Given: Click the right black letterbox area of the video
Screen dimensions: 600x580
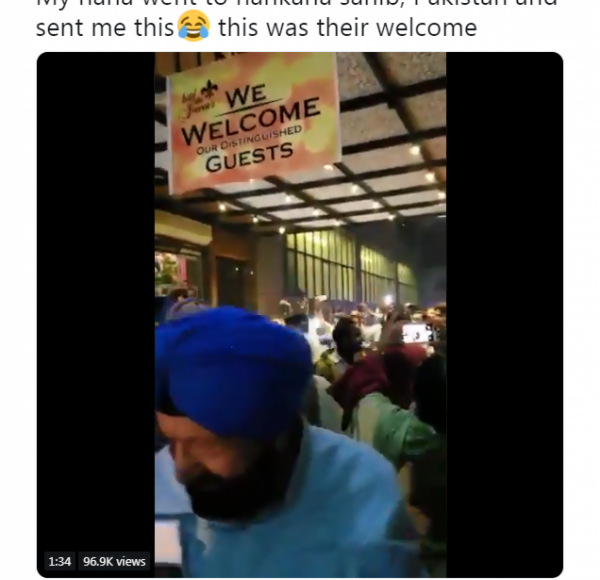Looking at the screenshot, I should coord(504,314).
